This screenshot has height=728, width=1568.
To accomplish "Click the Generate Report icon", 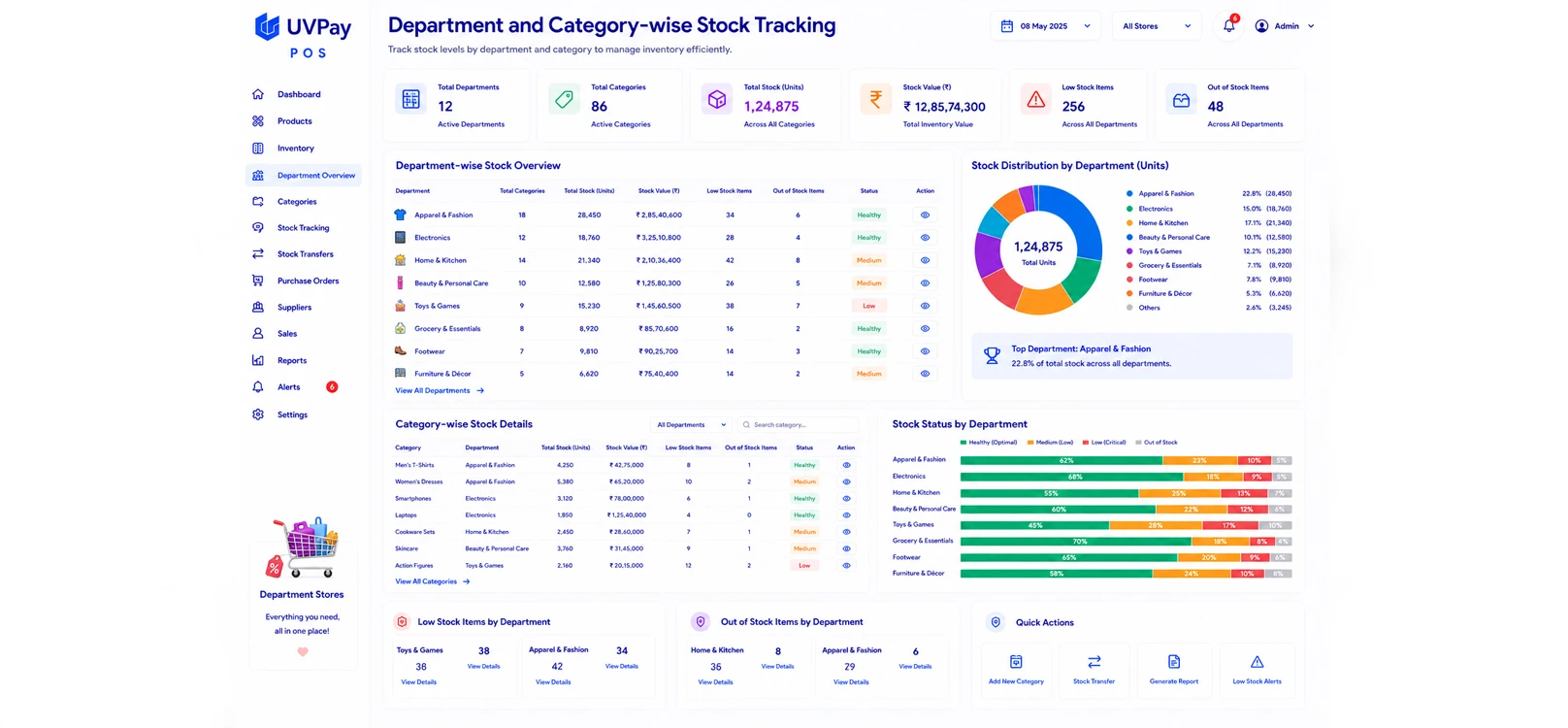I will pos(1174,662).
